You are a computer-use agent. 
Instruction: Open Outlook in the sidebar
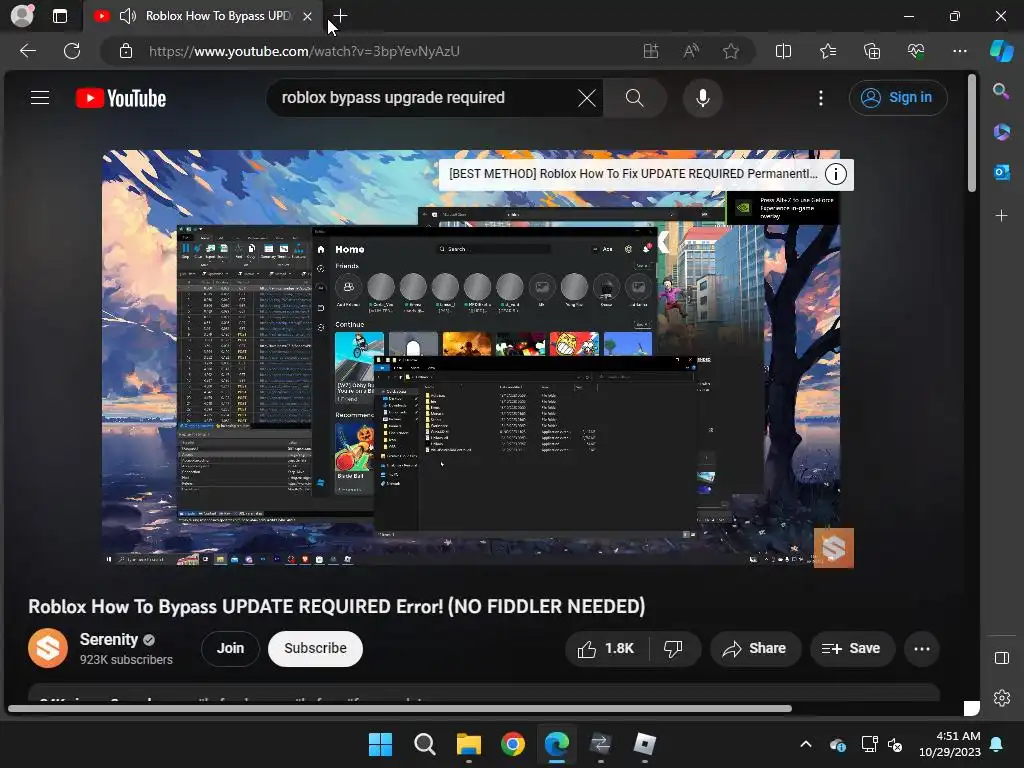[x=1001, y=173]
